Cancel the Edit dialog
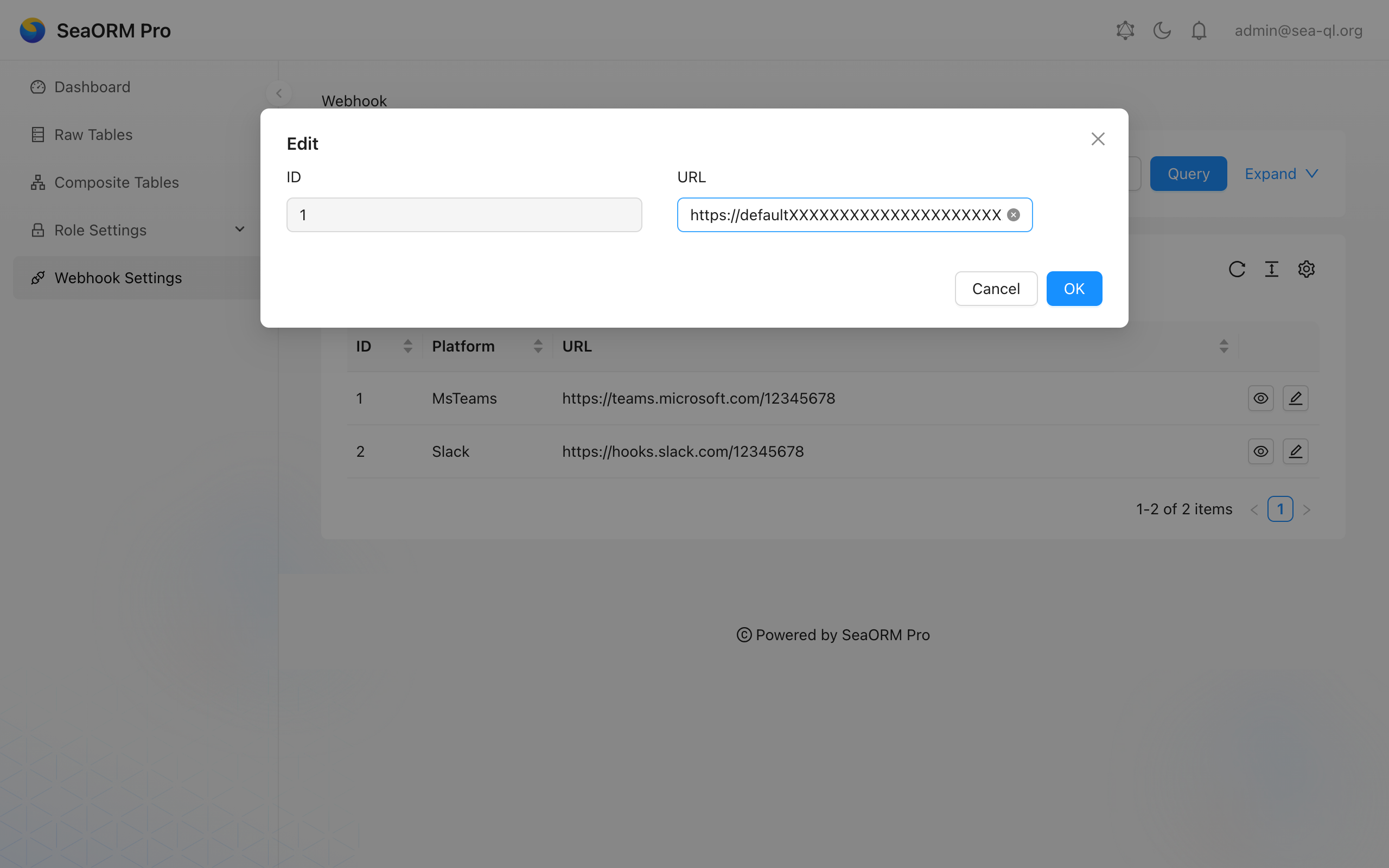The height and width of the screenshot is (868, 1389). (x=995, y=289)
